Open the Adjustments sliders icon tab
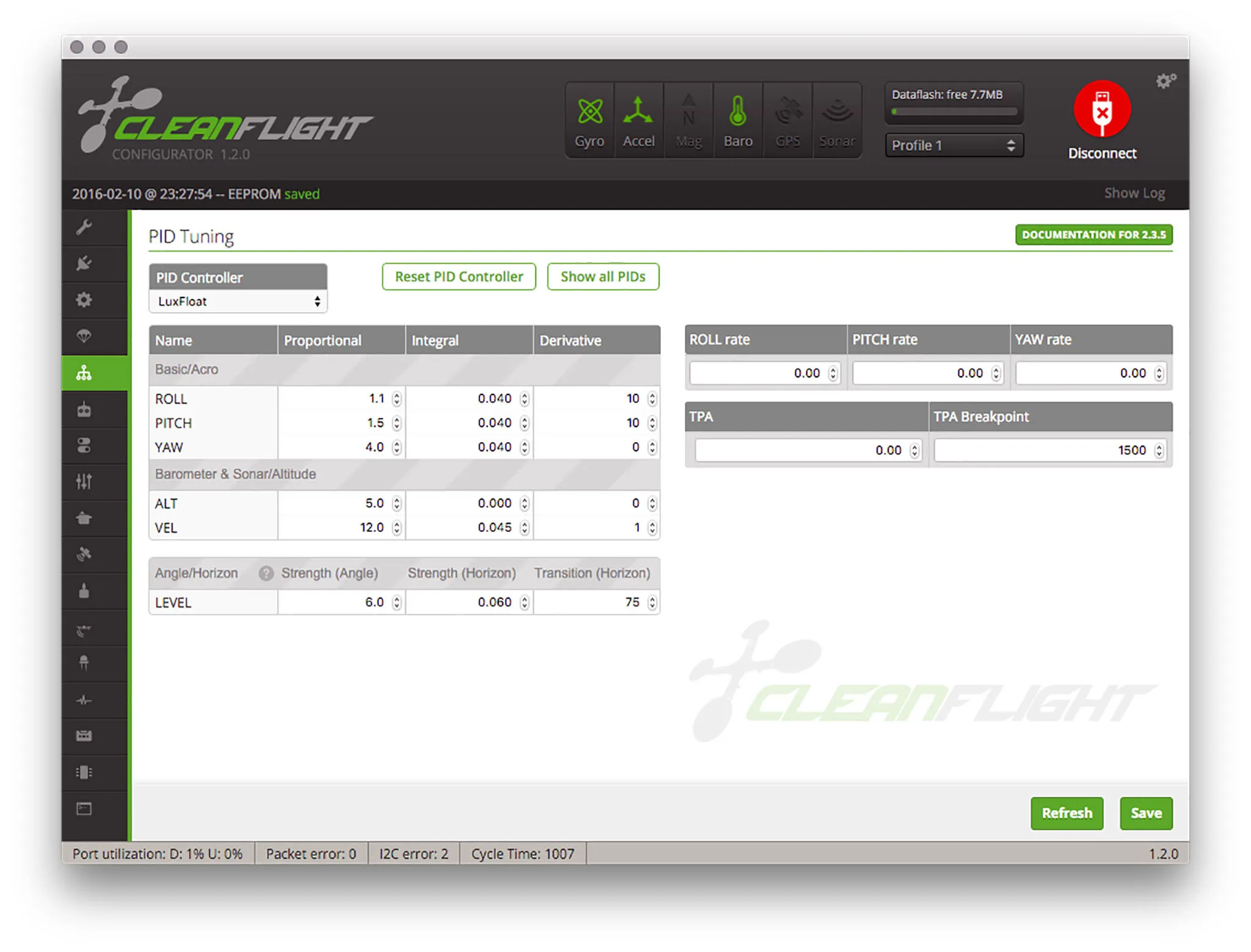Viewport: 1251px width, 952px height. pyautogui.click(x=84, y=482)
